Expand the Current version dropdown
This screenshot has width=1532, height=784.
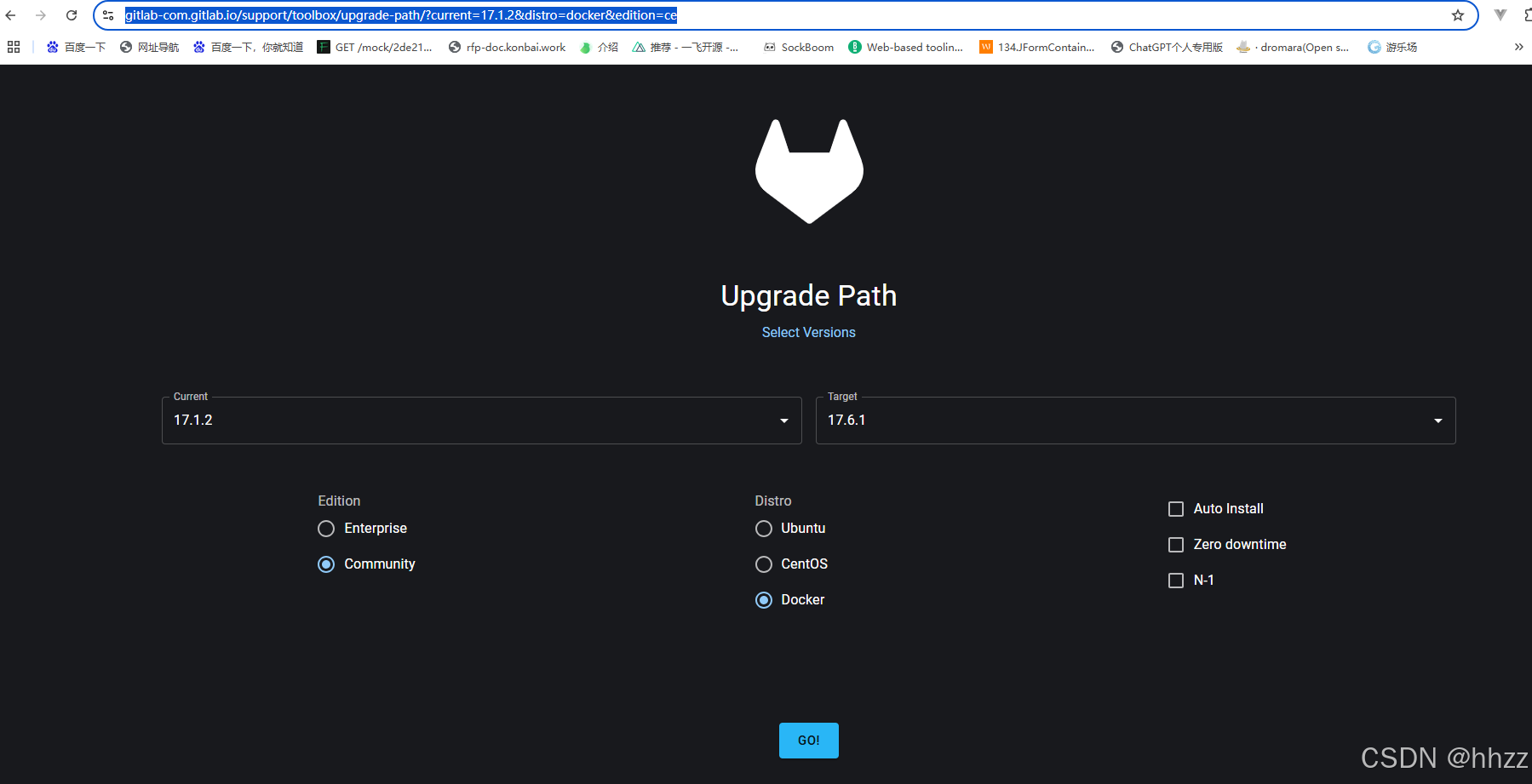(482, 421)
